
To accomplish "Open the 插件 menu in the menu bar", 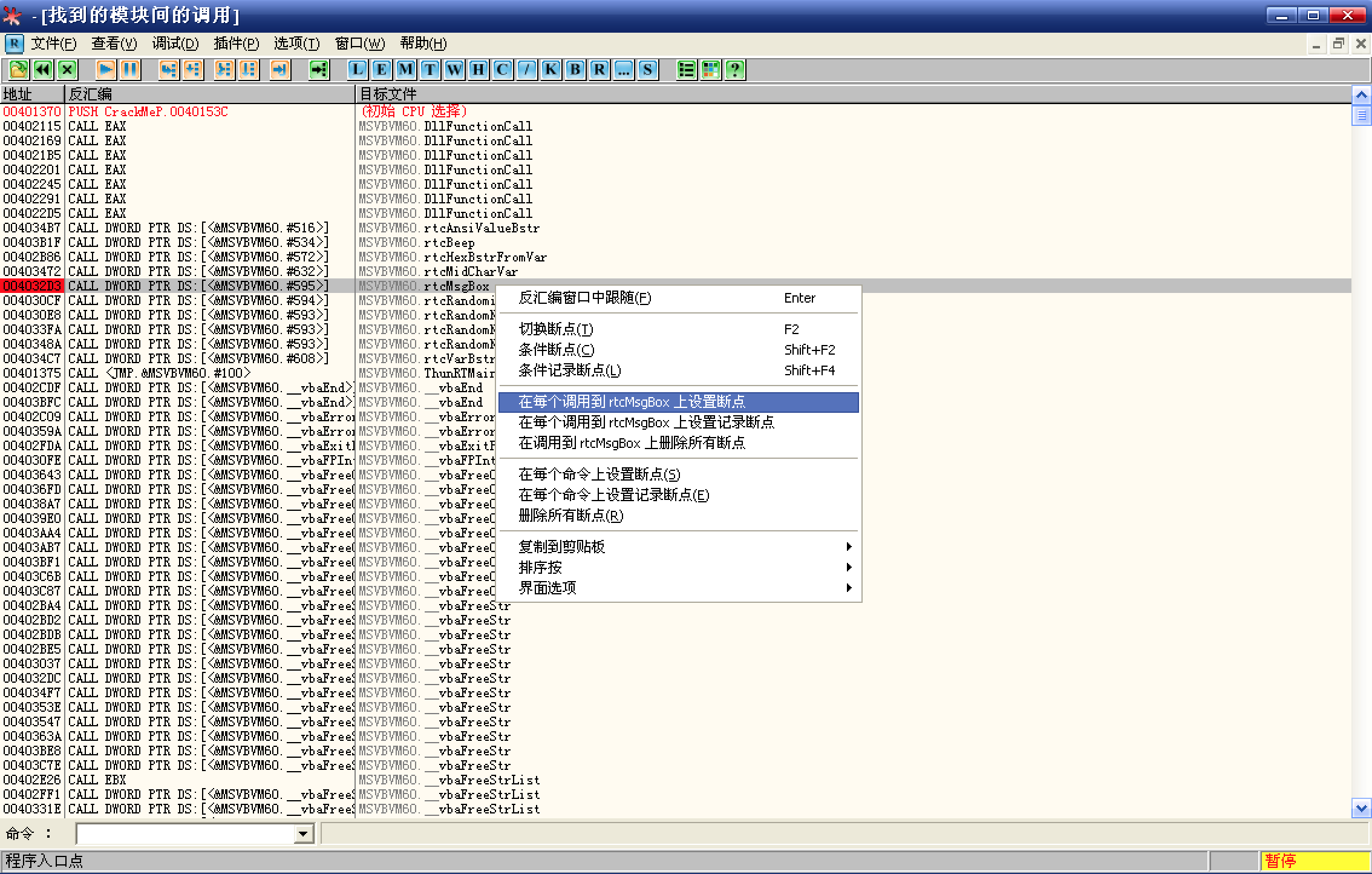I will point(236,44).
